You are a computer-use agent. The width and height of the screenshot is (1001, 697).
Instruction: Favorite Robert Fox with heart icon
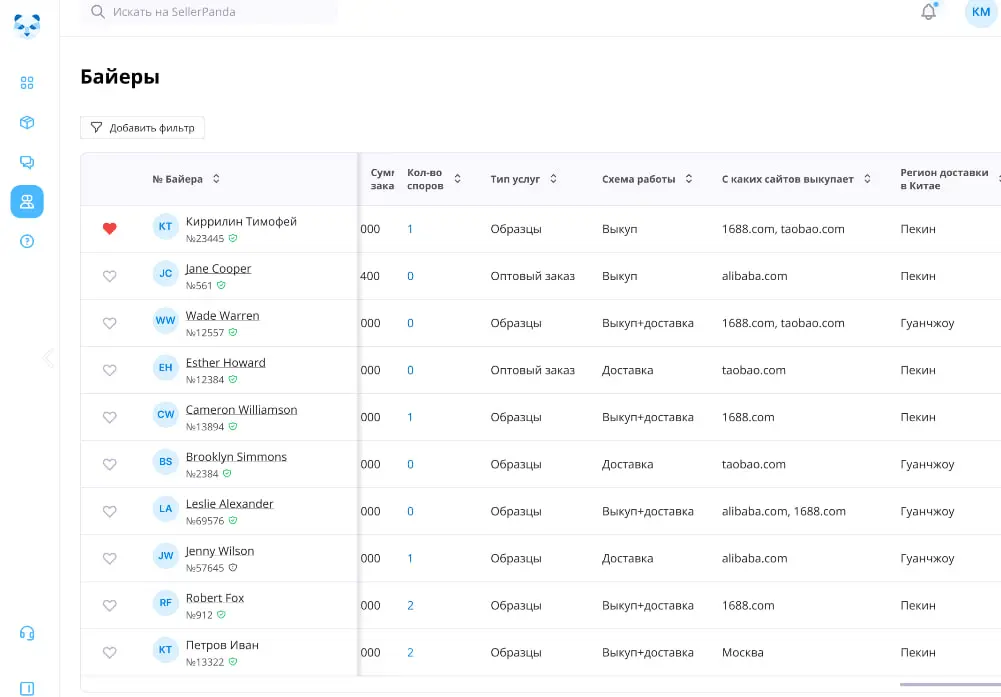(110, 605)
